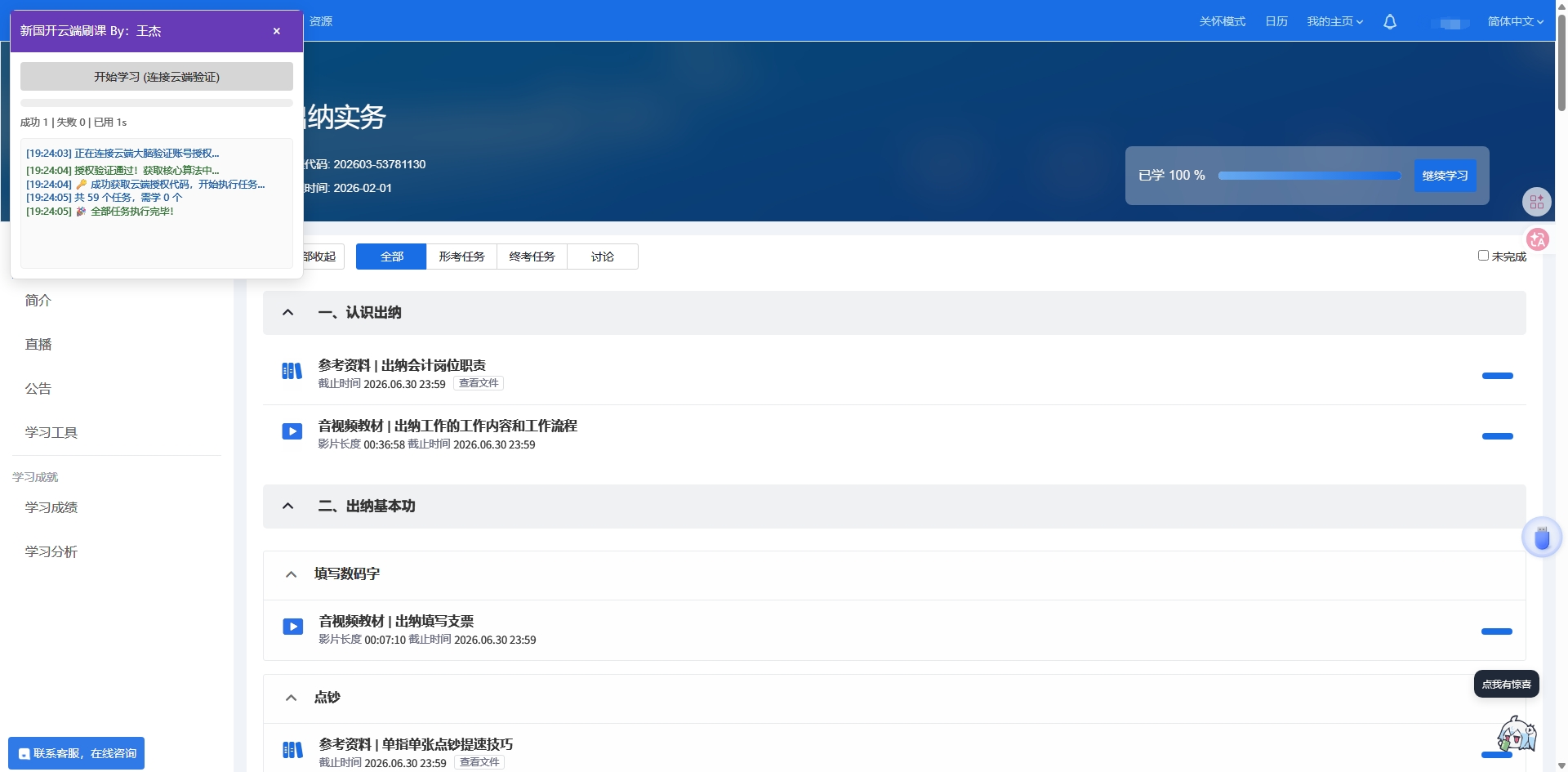Select the 终考任务 tab
The height and width of the screenshot is (772, 1568).
[532, 257]
